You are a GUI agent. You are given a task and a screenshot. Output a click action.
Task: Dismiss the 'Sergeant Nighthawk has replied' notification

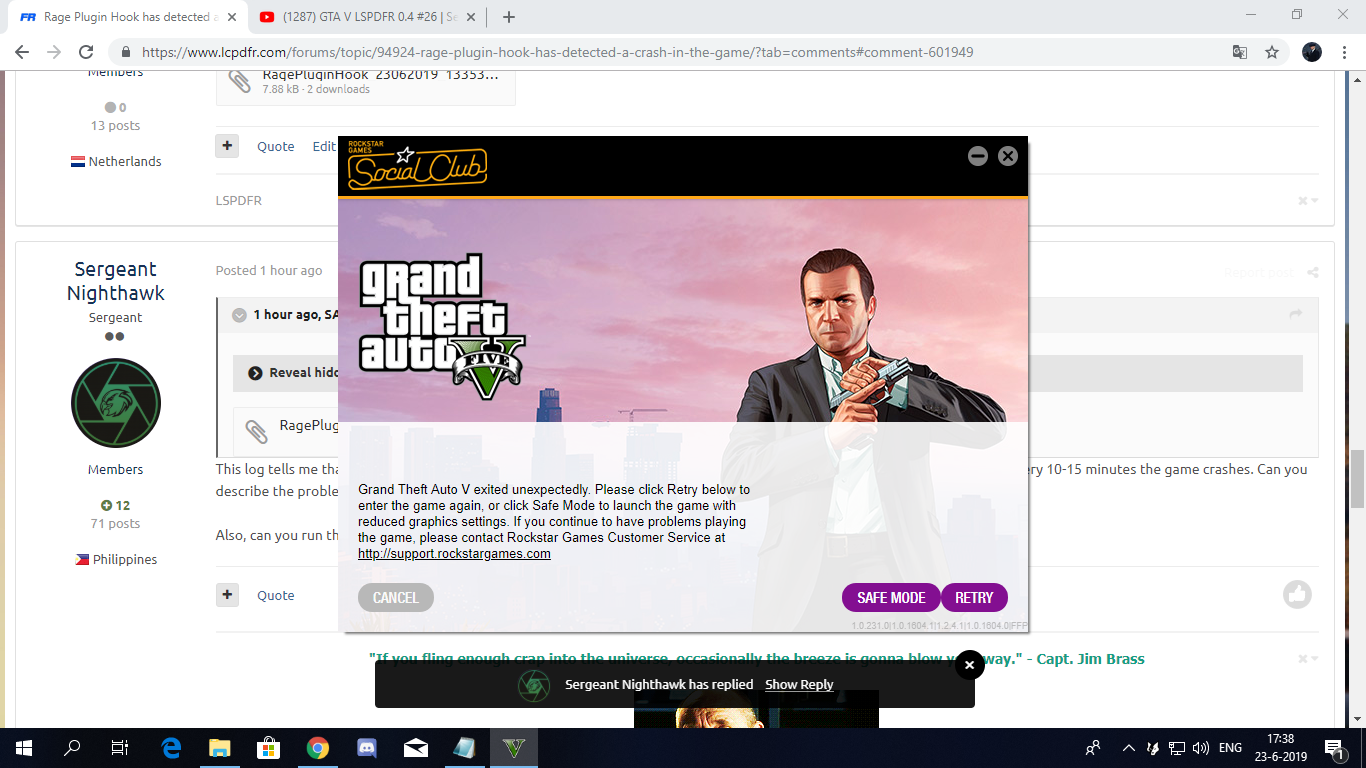tap(969, 665)
